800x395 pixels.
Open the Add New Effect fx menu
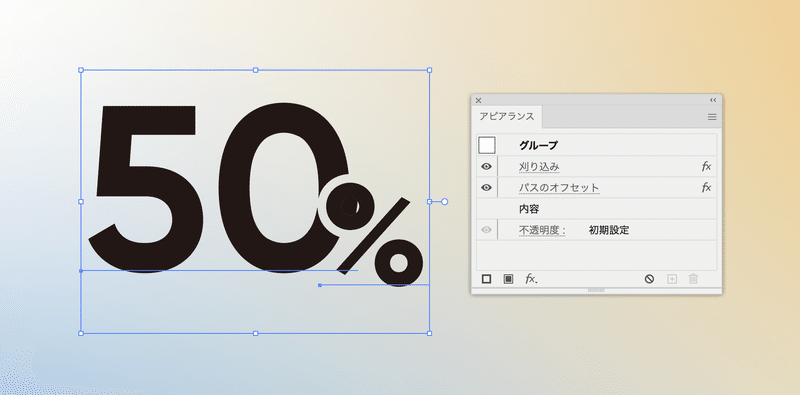[532, 279]
